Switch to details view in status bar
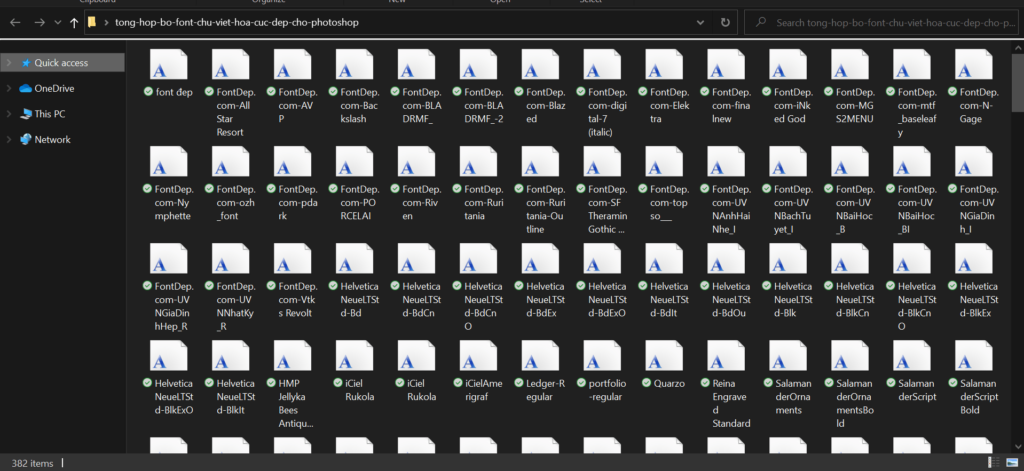 [993, 463]
